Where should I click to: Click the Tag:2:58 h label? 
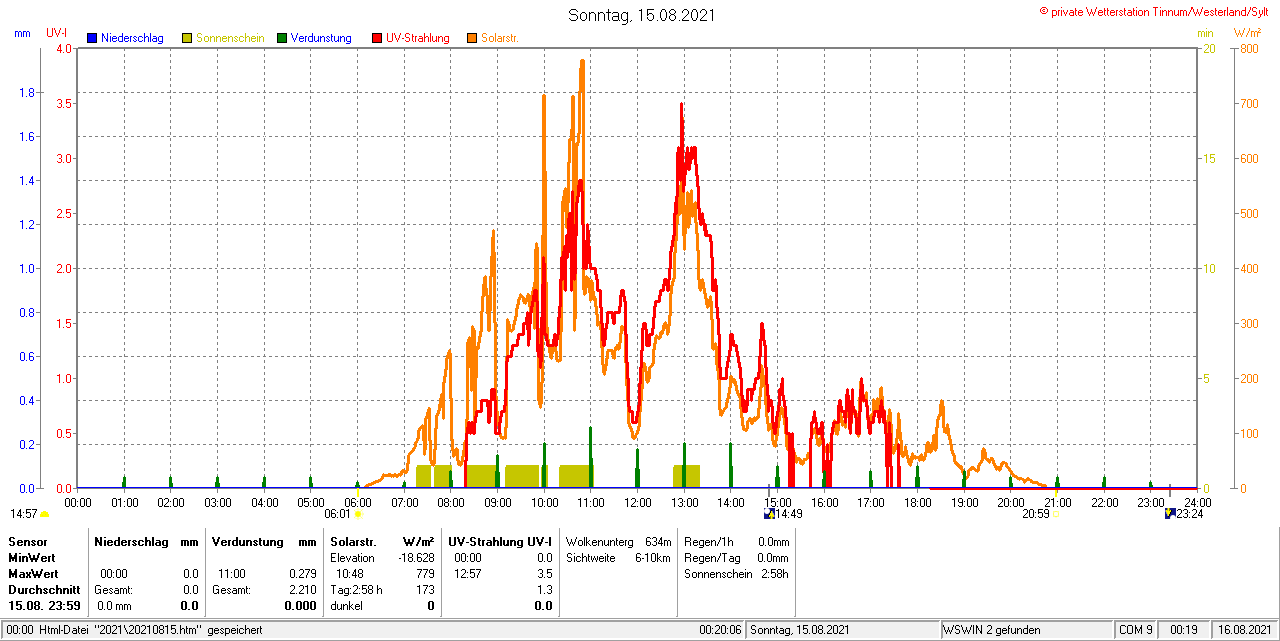click(357, 590)
